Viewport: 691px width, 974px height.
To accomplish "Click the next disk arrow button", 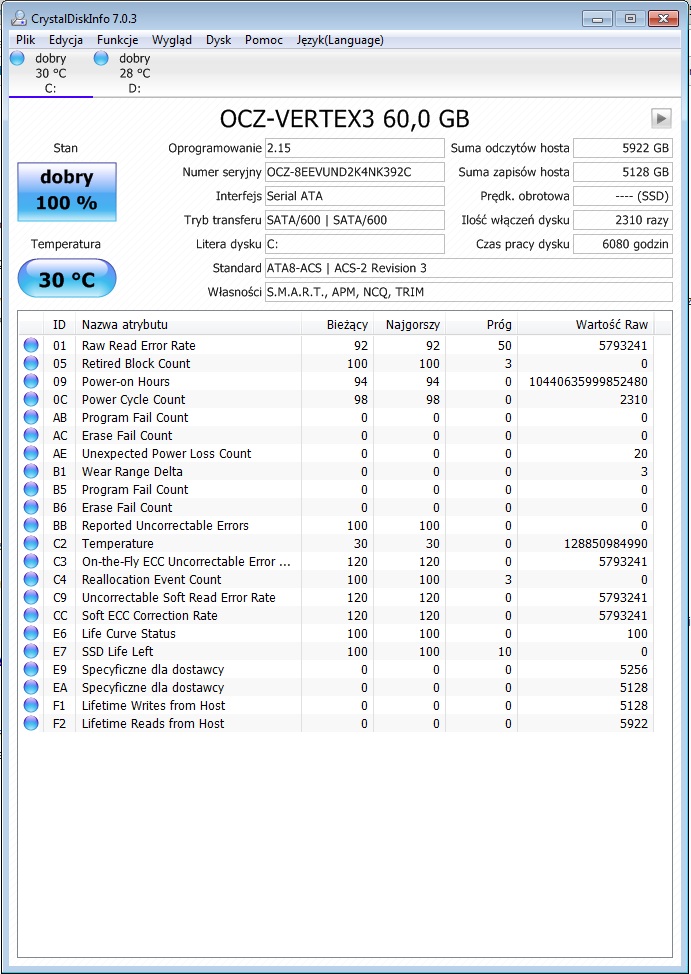I will (x=661, y=118).
